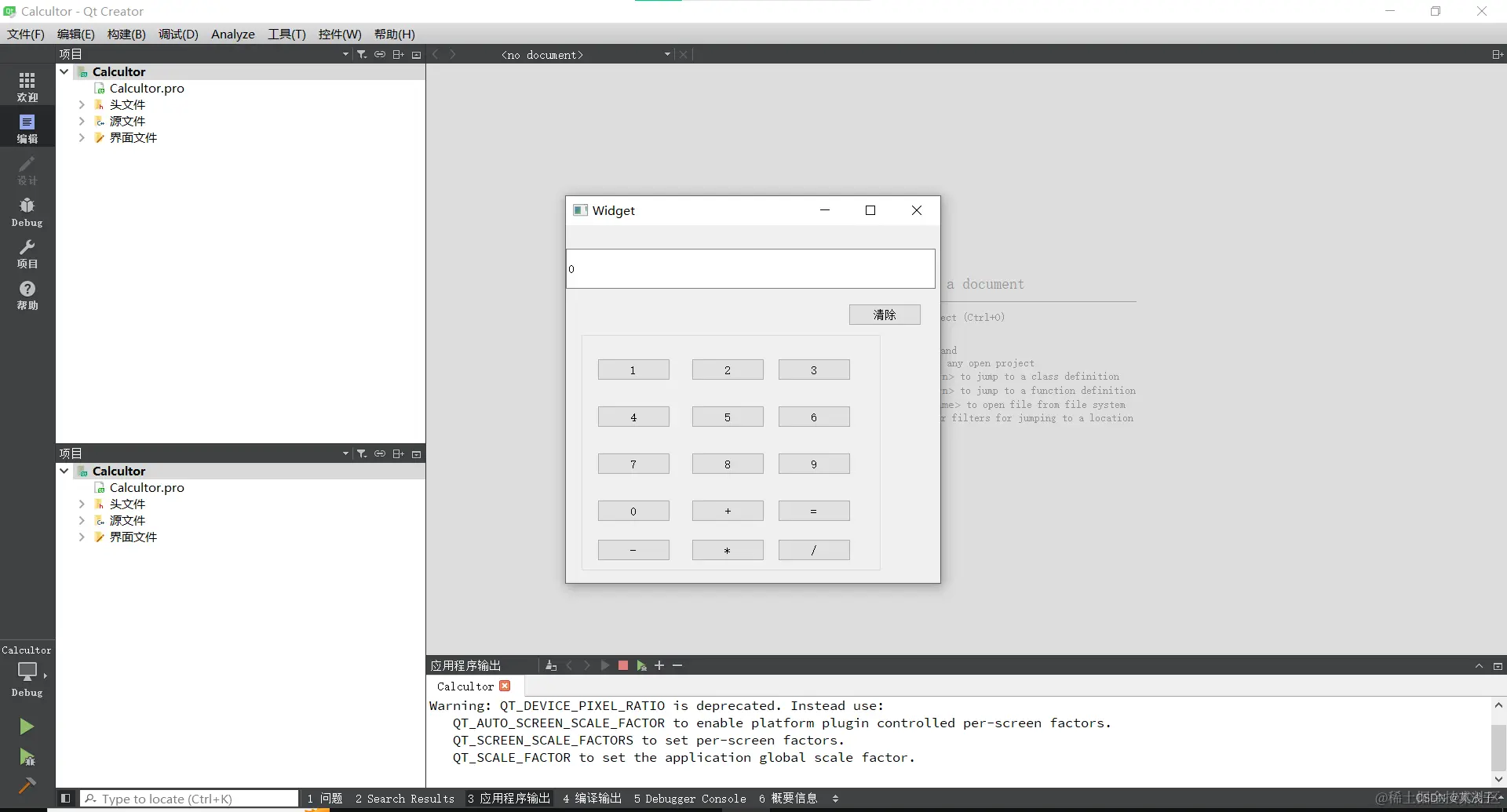1507x812 pixels.
Task: Open the 控件(W) menu
Action: (x=340, y=34)
